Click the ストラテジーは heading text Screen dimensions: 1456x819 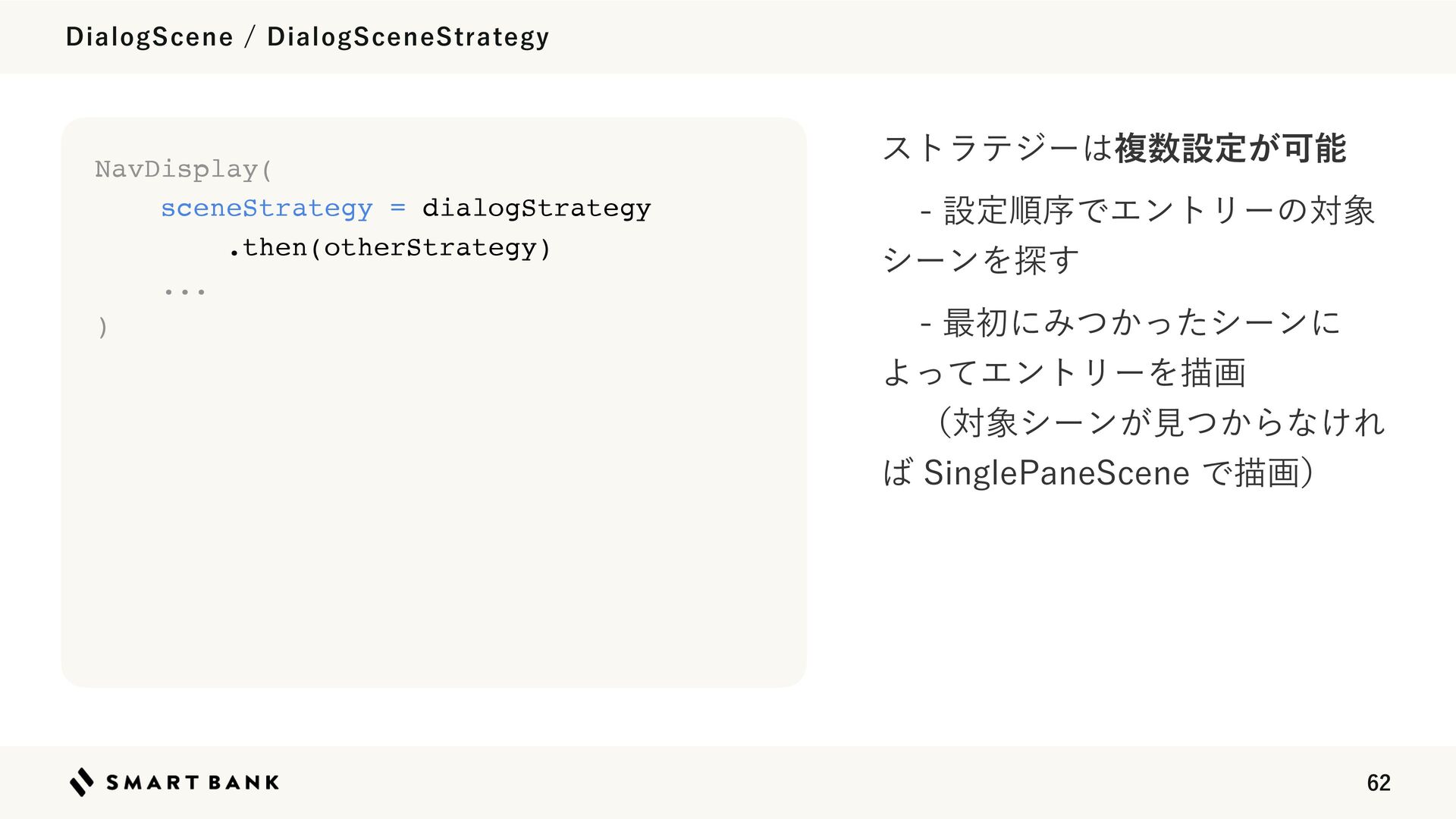998,148
